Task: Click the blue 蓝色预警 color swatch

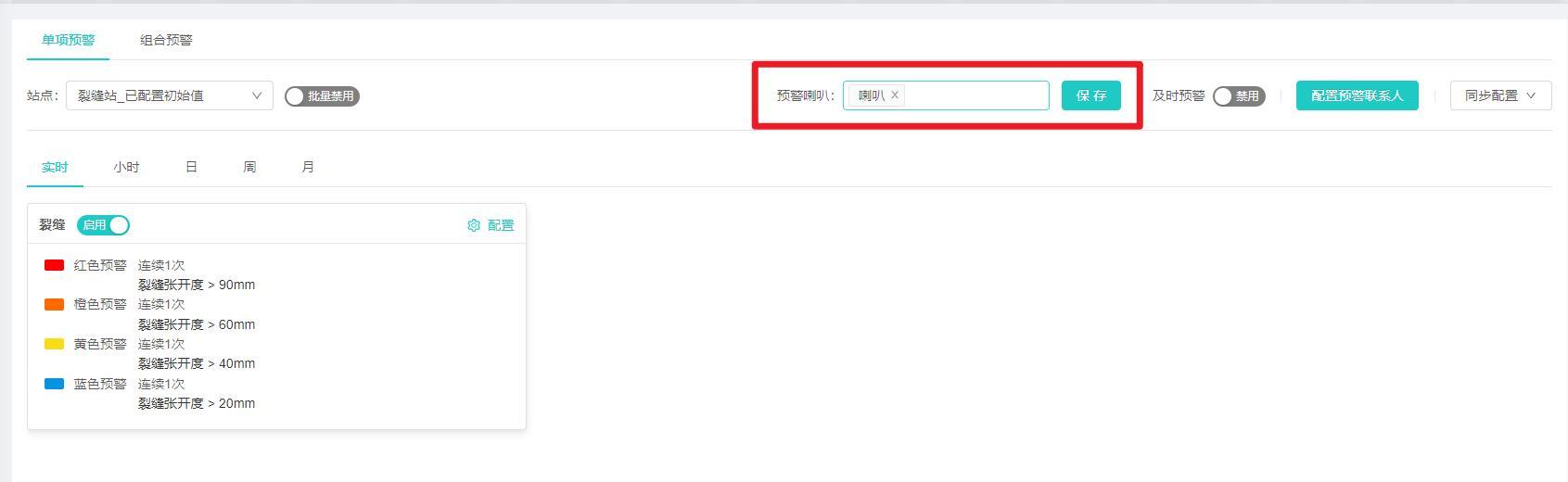Action: [x=54, y=384]
